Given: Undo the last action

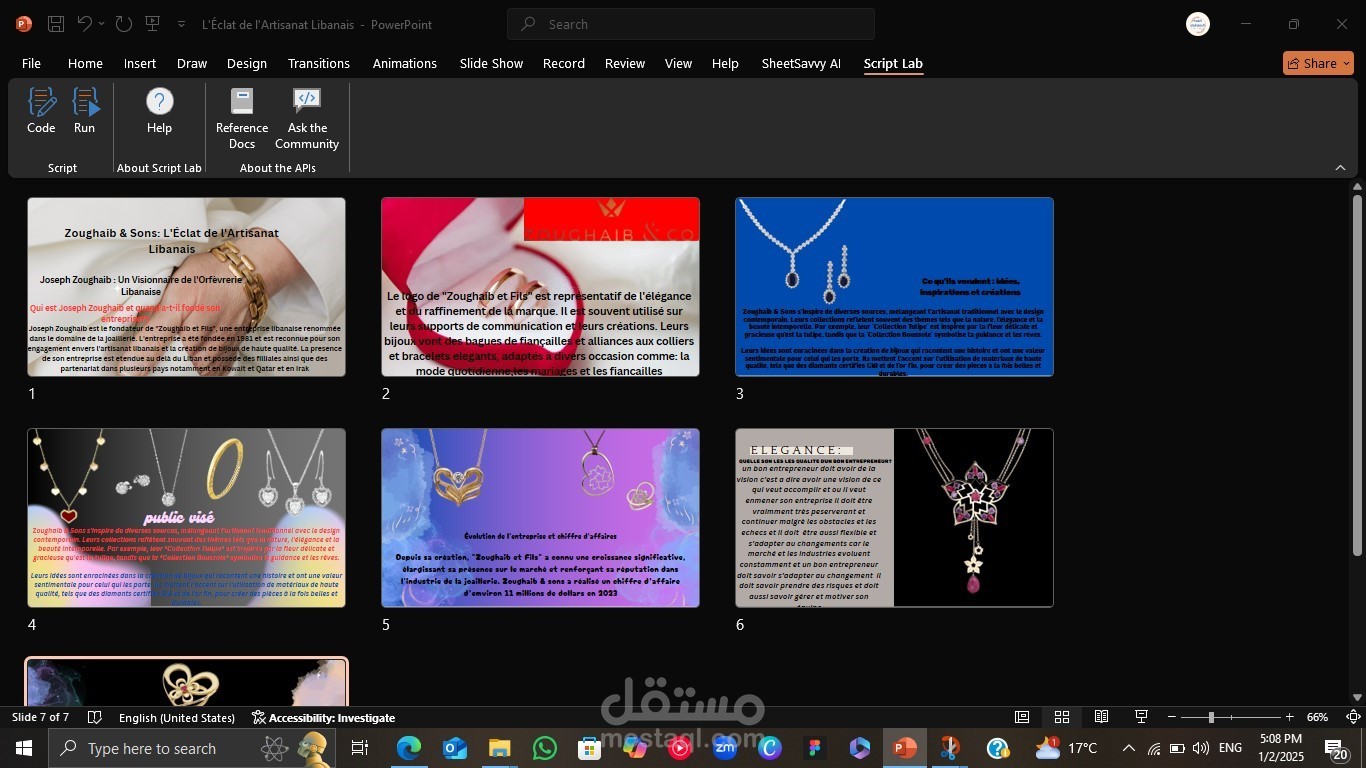Looking at the screenshot, I should tap(84, 24).
